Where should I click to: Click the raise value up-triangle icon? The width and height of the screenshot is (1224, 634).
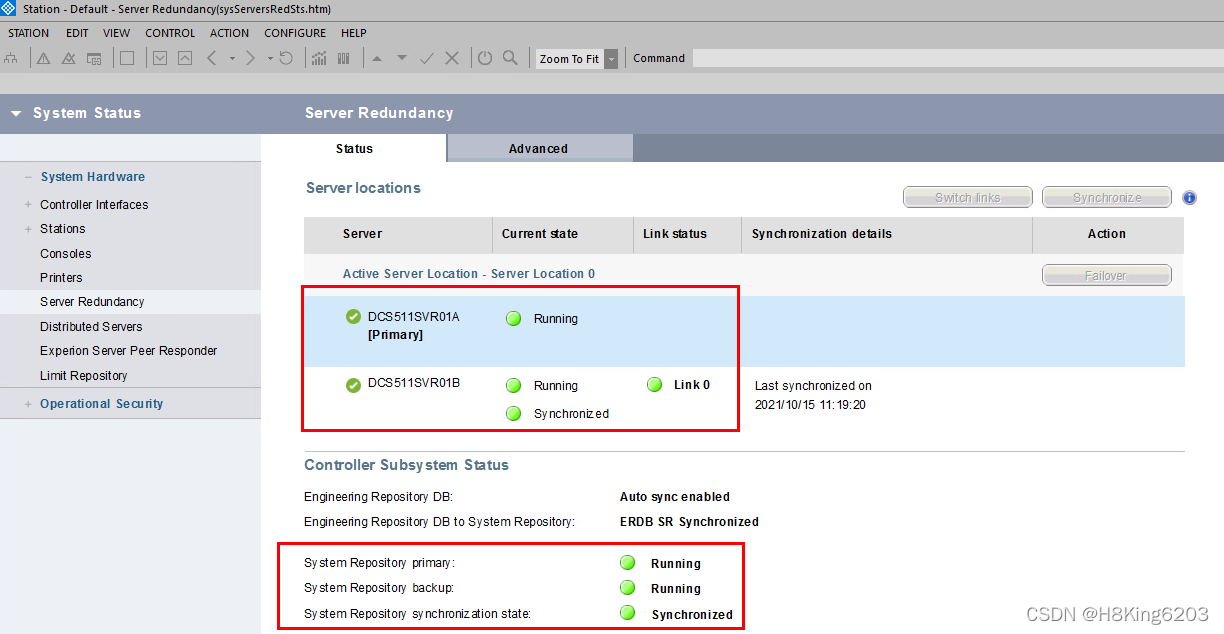377,58
